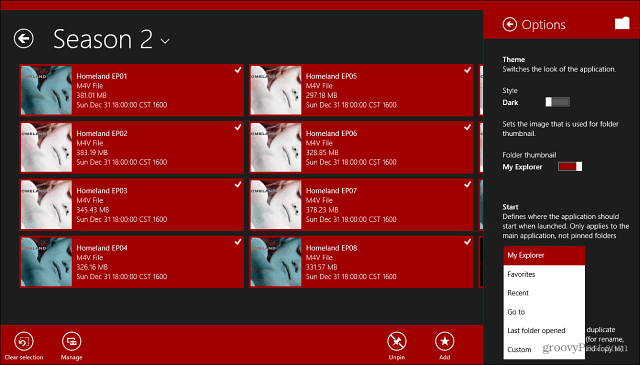
Task: Click the Homeland EP01 thumbnail
Action: (46, 90)
